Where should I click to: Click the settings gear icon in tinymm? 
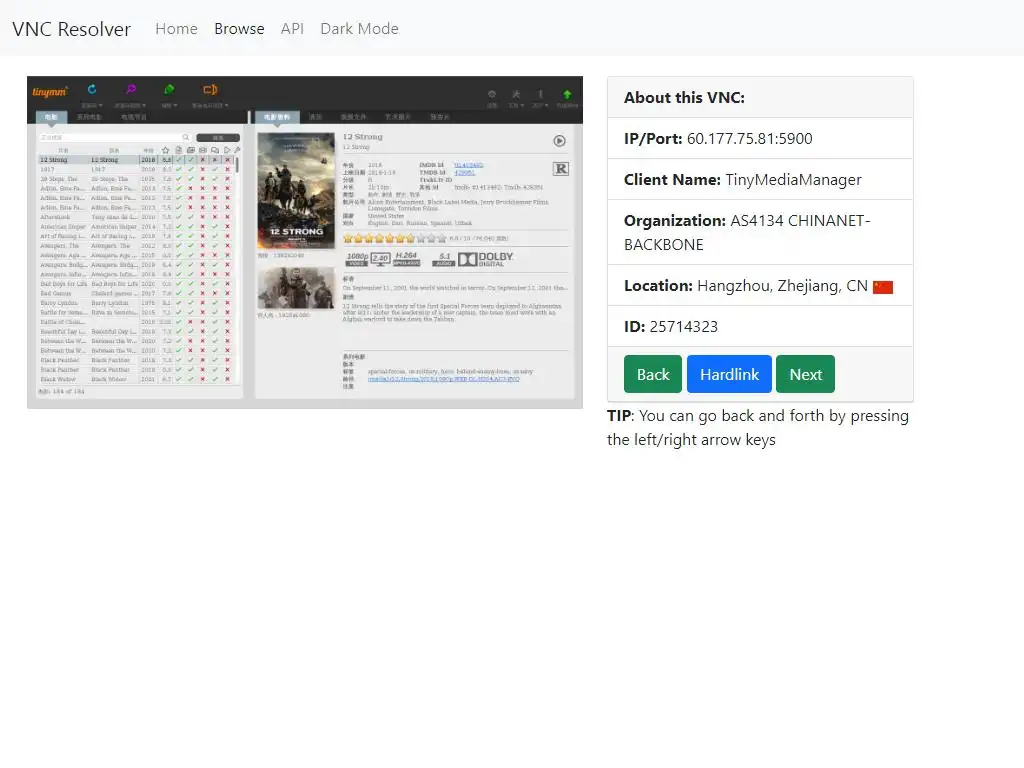coord(492,94)
